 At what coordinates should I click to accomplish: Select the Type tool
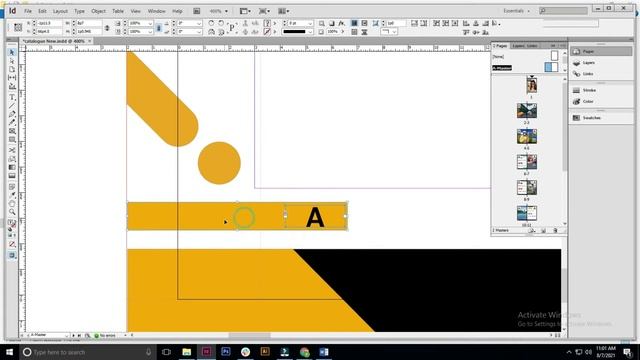tap(12, 98)
